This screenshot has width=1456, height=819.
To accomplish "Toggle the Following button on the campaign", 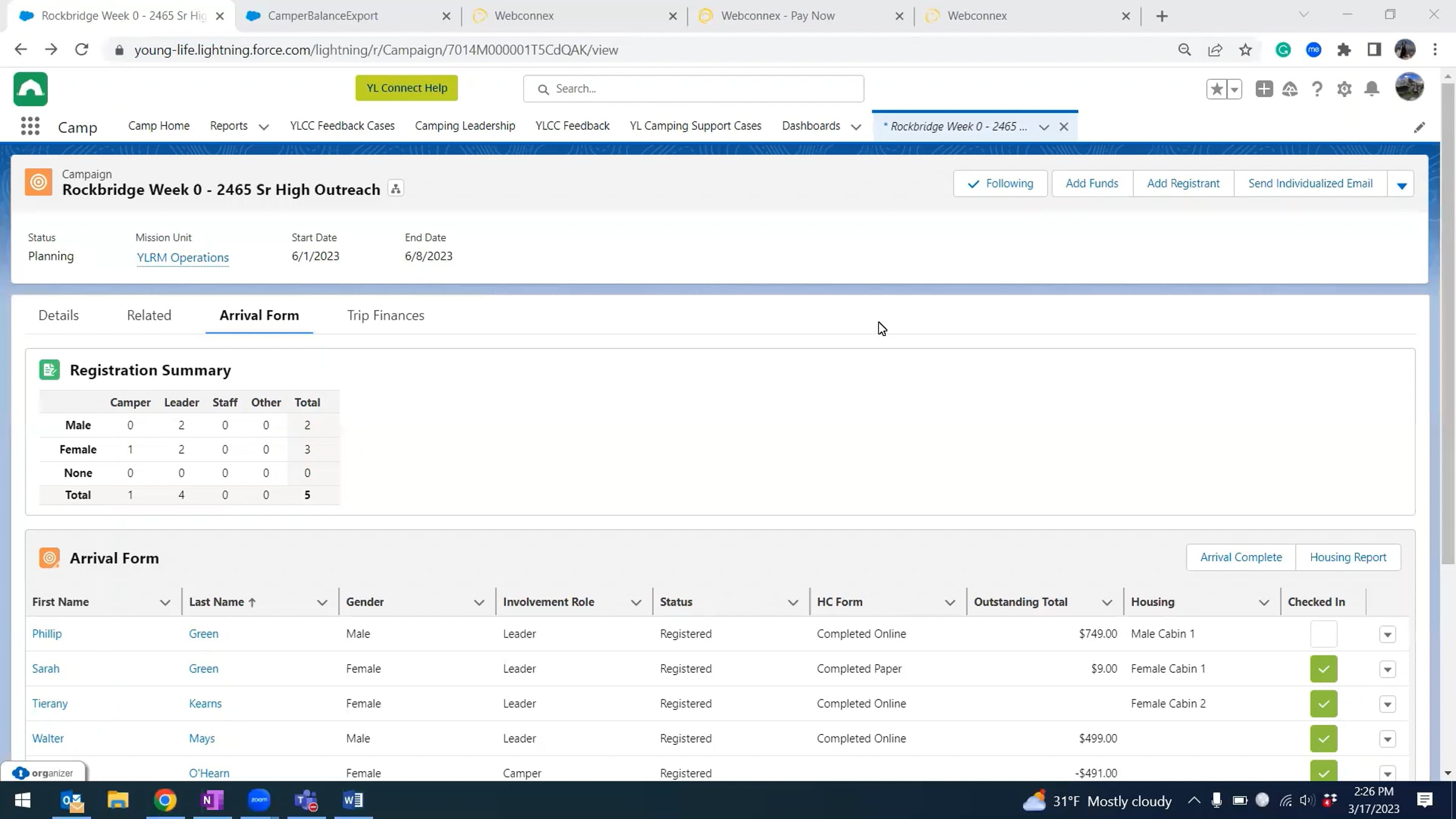I will pyautogui.click(x=1000, y=183).
